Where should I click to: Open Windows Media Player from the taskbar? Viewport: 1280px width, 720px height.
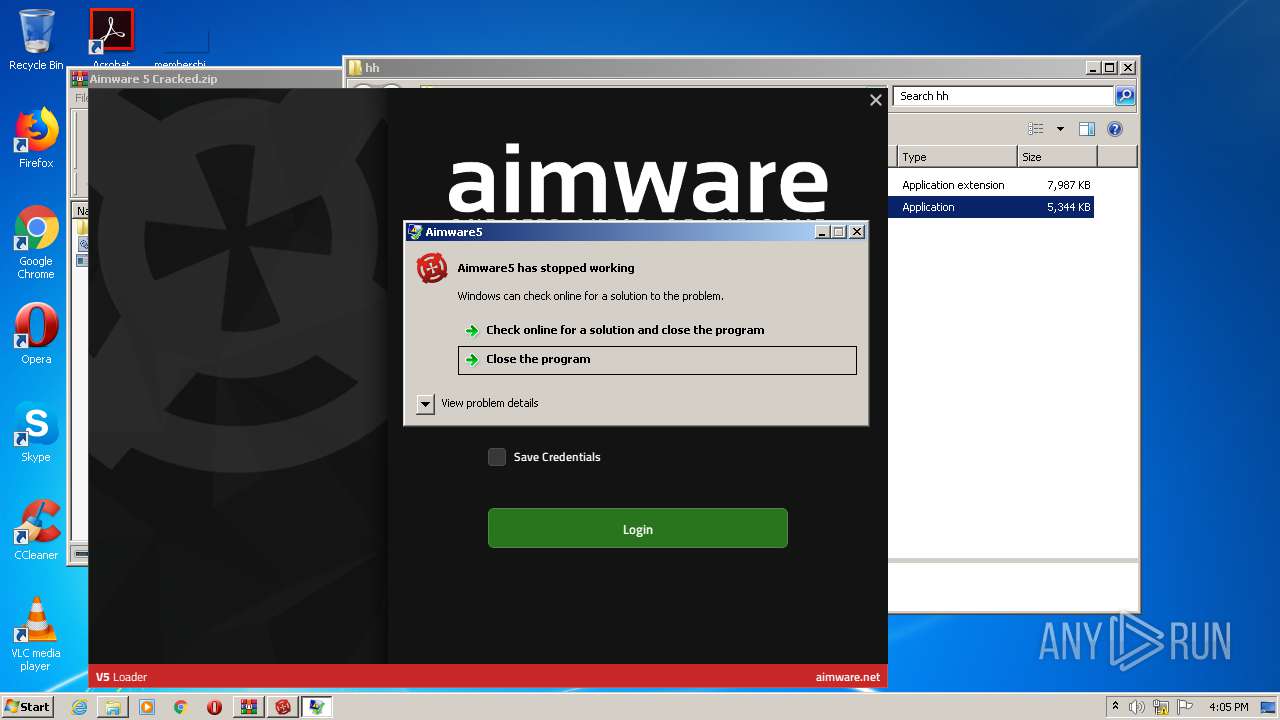pos(147,707)
